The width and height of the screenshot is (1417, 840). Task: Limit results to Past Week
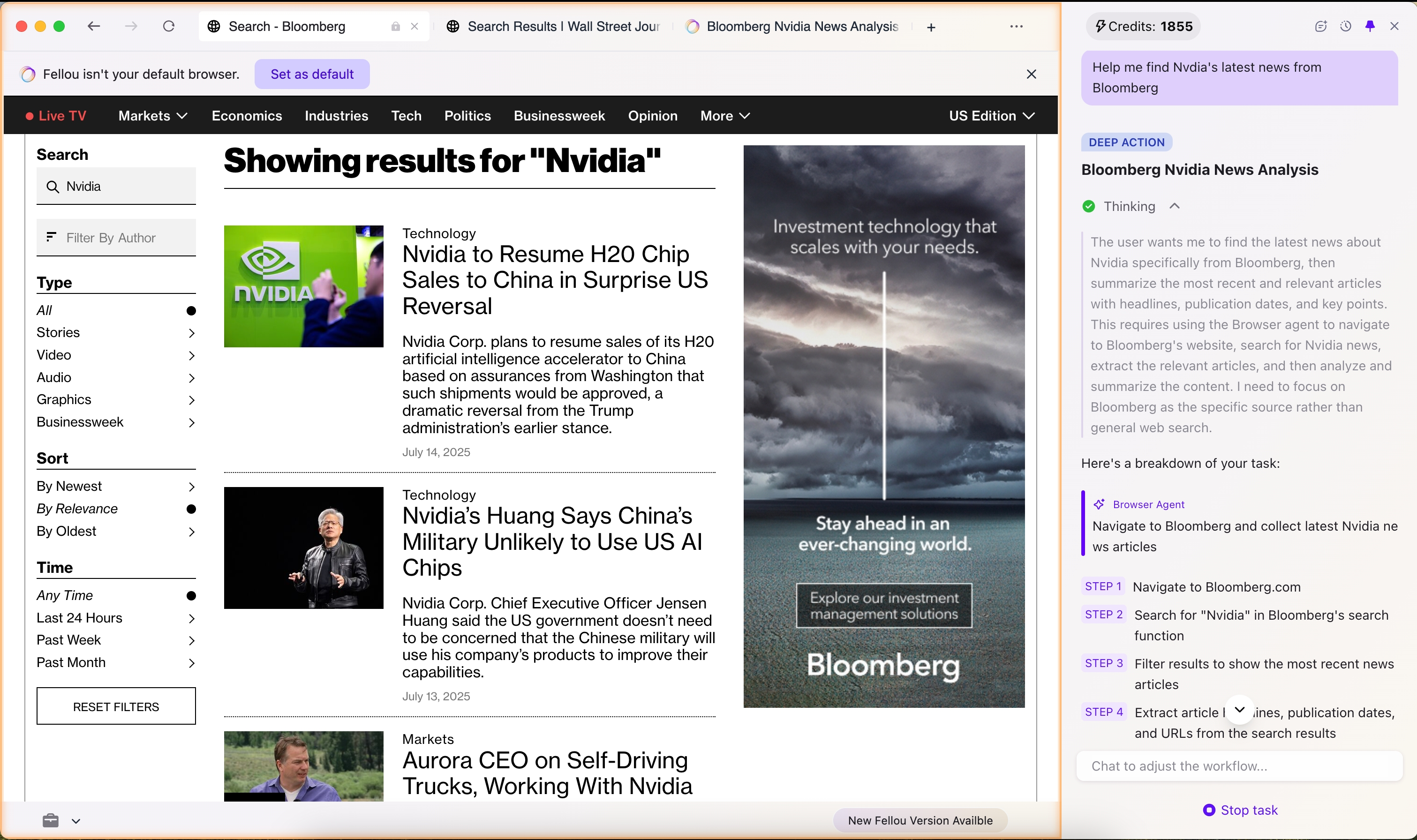pos(116,640)
